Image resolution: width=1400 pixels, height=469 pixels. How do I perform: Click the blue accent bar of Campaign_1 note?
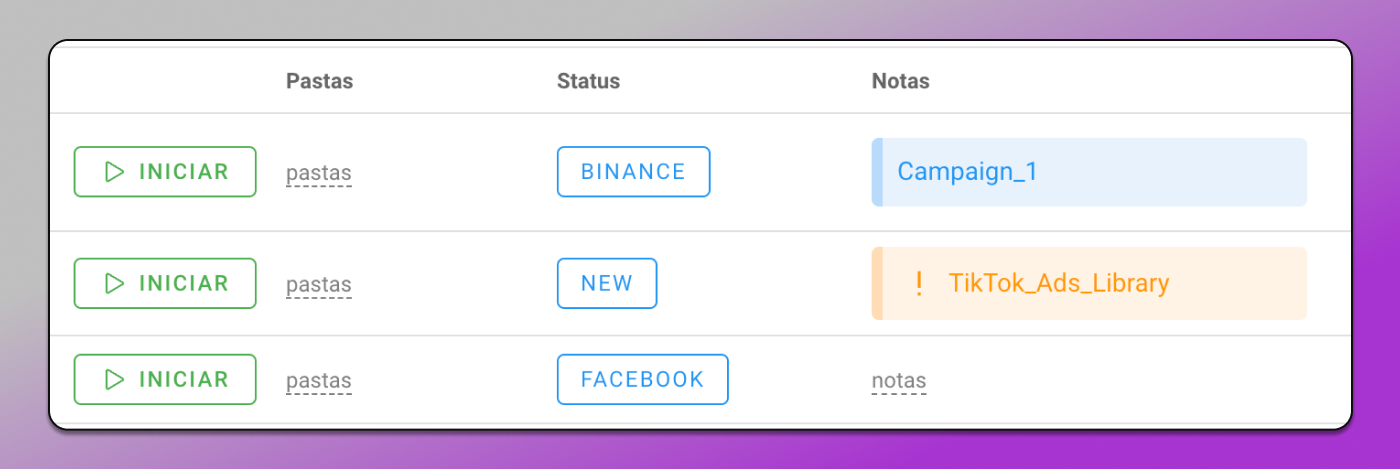pos(877,172)
